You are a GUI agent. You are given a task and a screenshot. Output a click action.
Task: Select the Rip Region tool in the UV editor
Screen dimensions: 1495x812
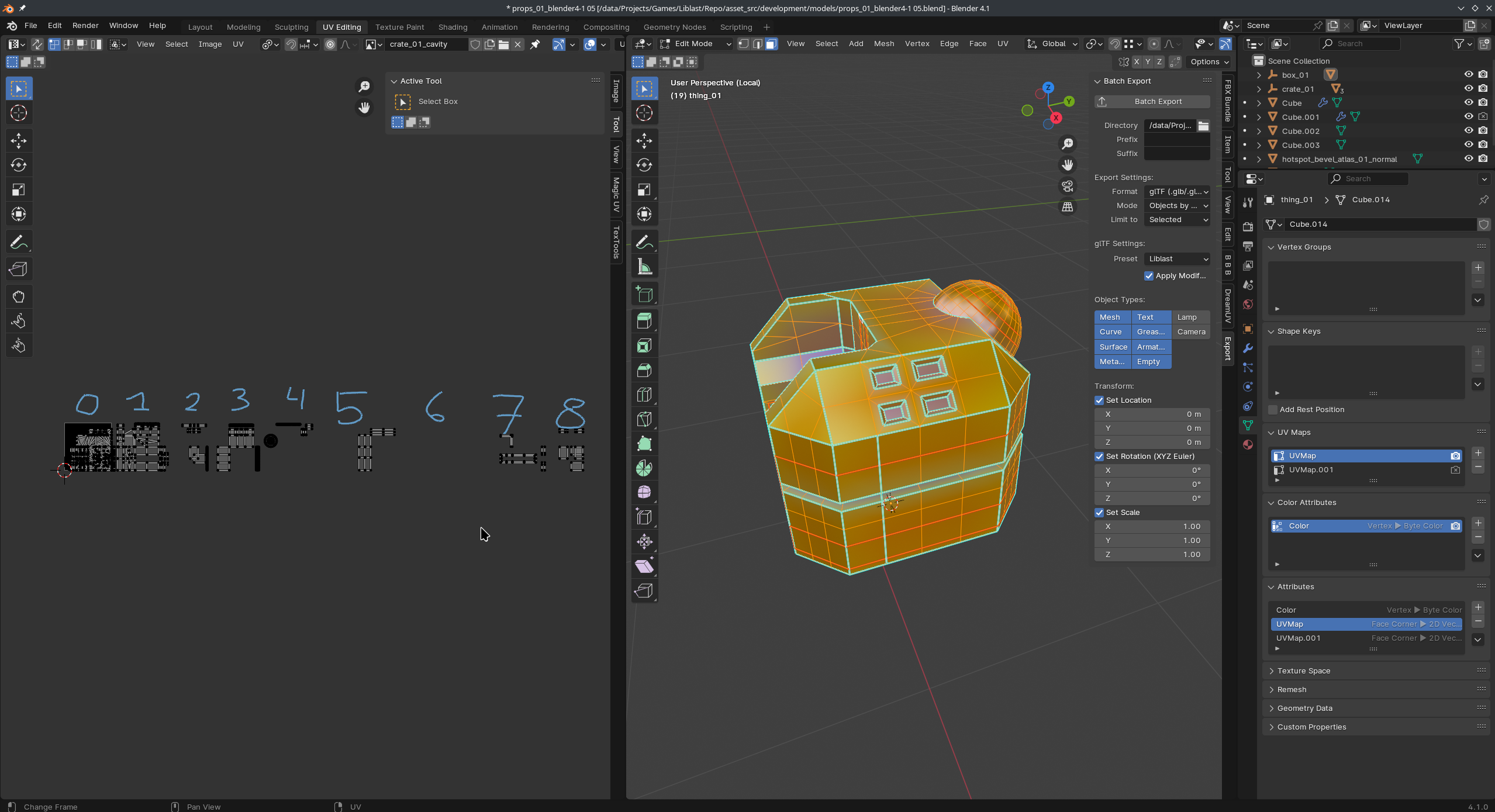(19, 269)
